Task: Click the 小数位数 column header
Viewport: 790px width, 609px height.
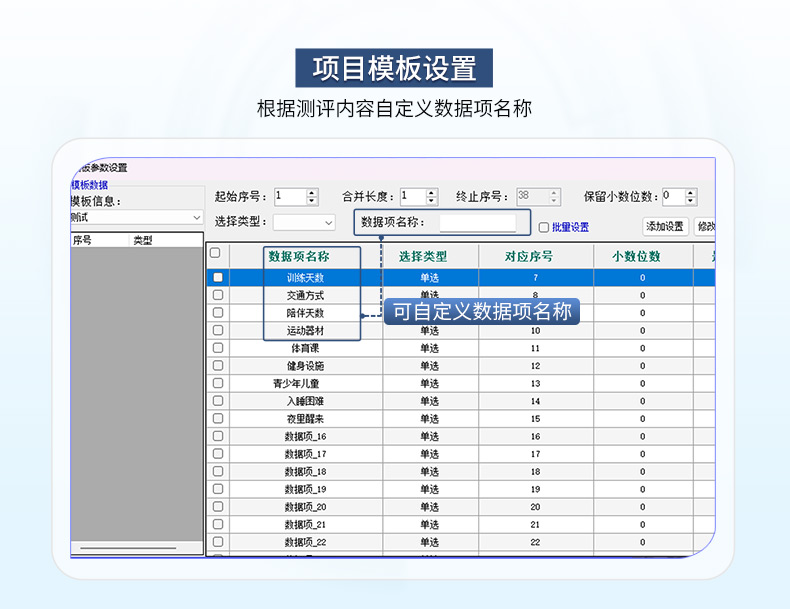Action: (642, 256)
